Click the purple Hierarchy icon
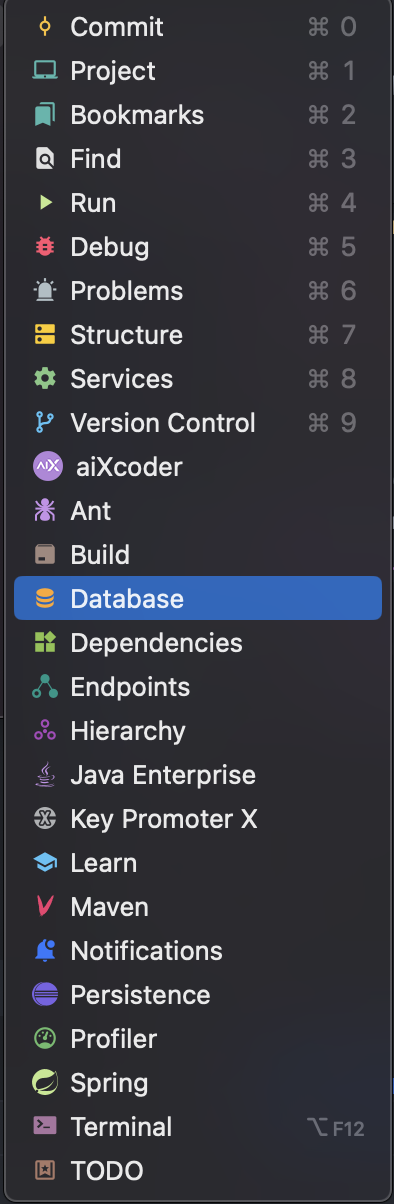 pyautogui.click(x=45, y=731)
